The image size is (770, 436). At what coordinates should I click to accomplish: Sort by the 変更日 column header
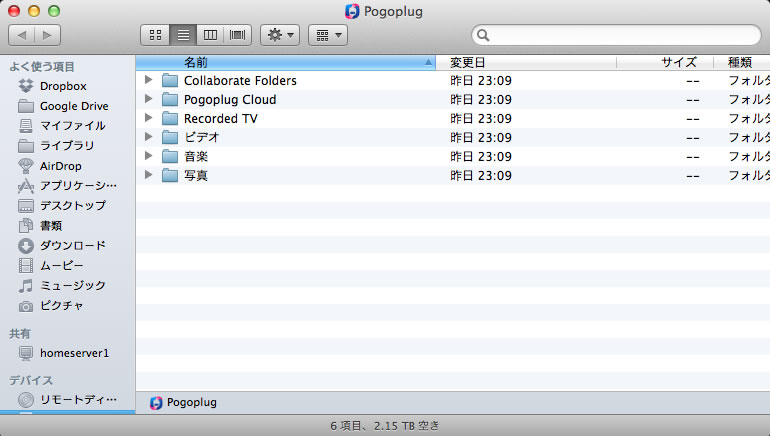tap(526, 62)
